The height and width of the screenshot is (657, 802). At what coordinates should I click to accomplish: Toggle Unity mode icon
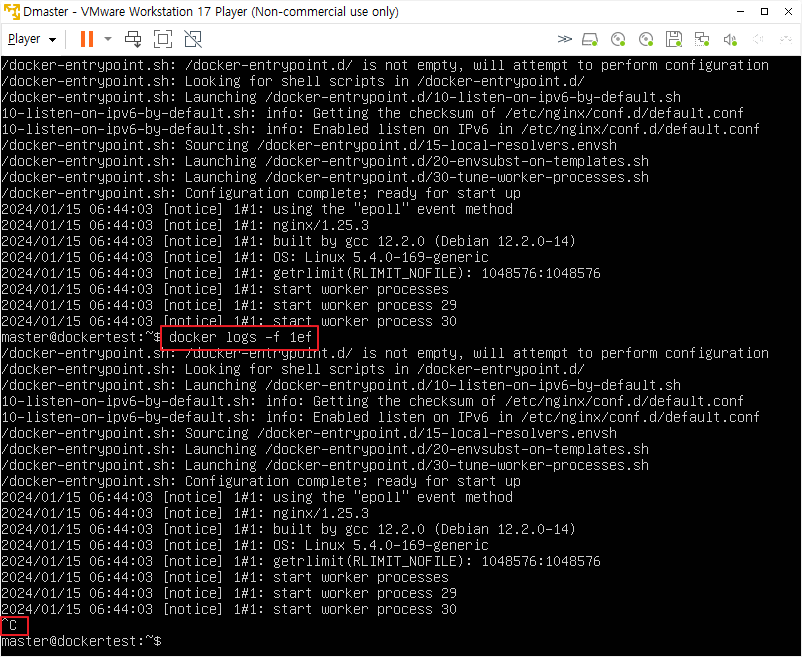(193, 39)
